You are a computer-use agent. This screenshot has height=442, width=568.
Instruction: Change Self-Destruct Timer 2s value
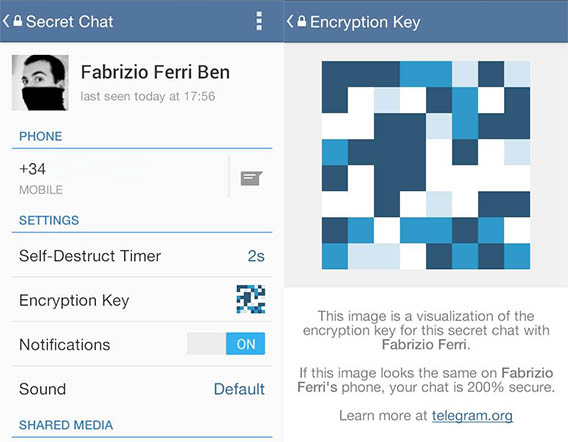[256, 256]
